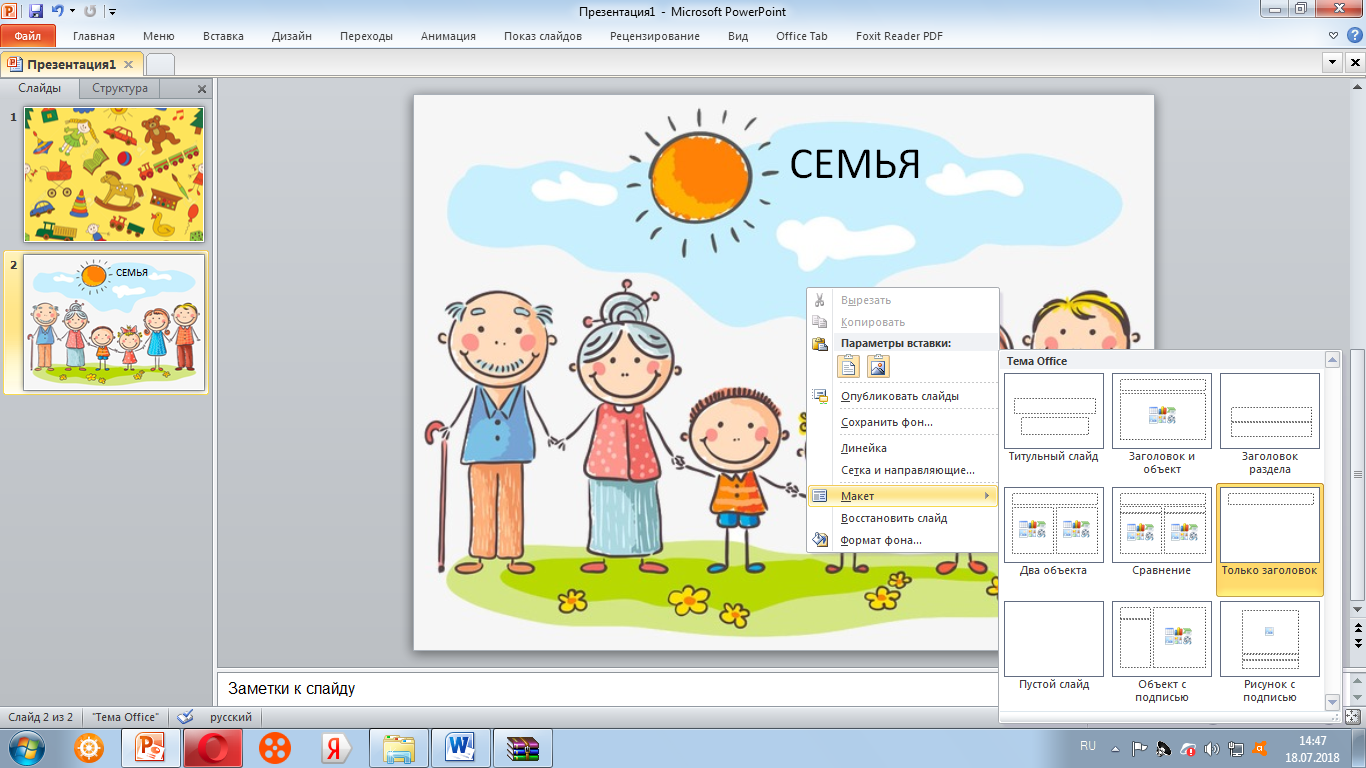Toggle the Линейка ruler option

click(x=863, y=448)
